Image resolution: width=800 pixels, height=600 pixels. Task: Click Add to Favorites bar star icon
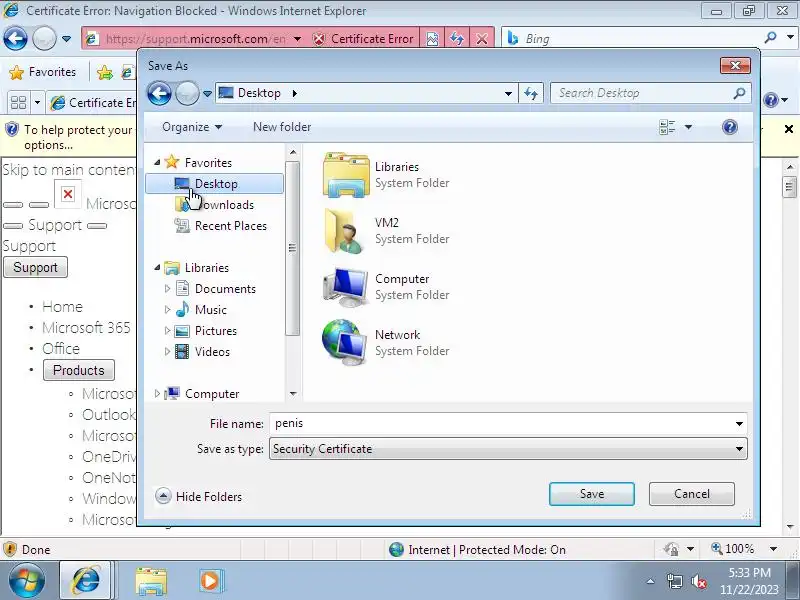(x=105, y=73)
